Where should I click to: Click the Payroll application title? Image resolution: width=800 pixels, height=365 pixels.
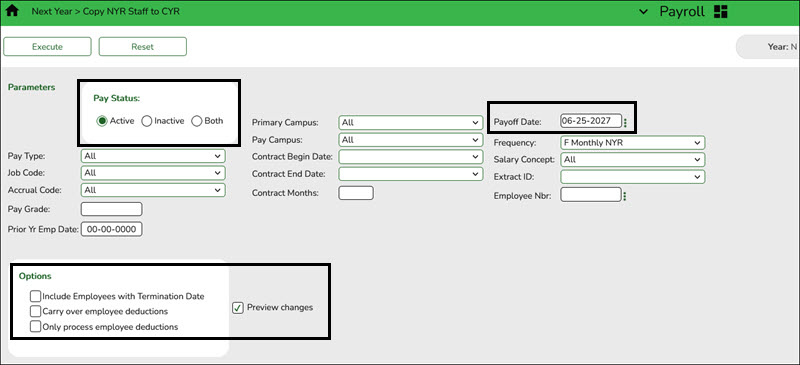pos(682,12)
